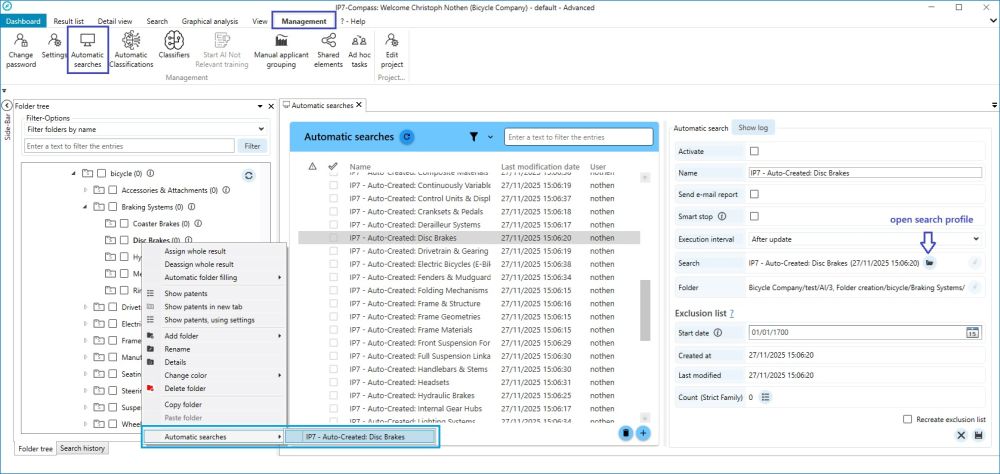
Task: Enable the Activate checkbox
Action: pos(754,151)
